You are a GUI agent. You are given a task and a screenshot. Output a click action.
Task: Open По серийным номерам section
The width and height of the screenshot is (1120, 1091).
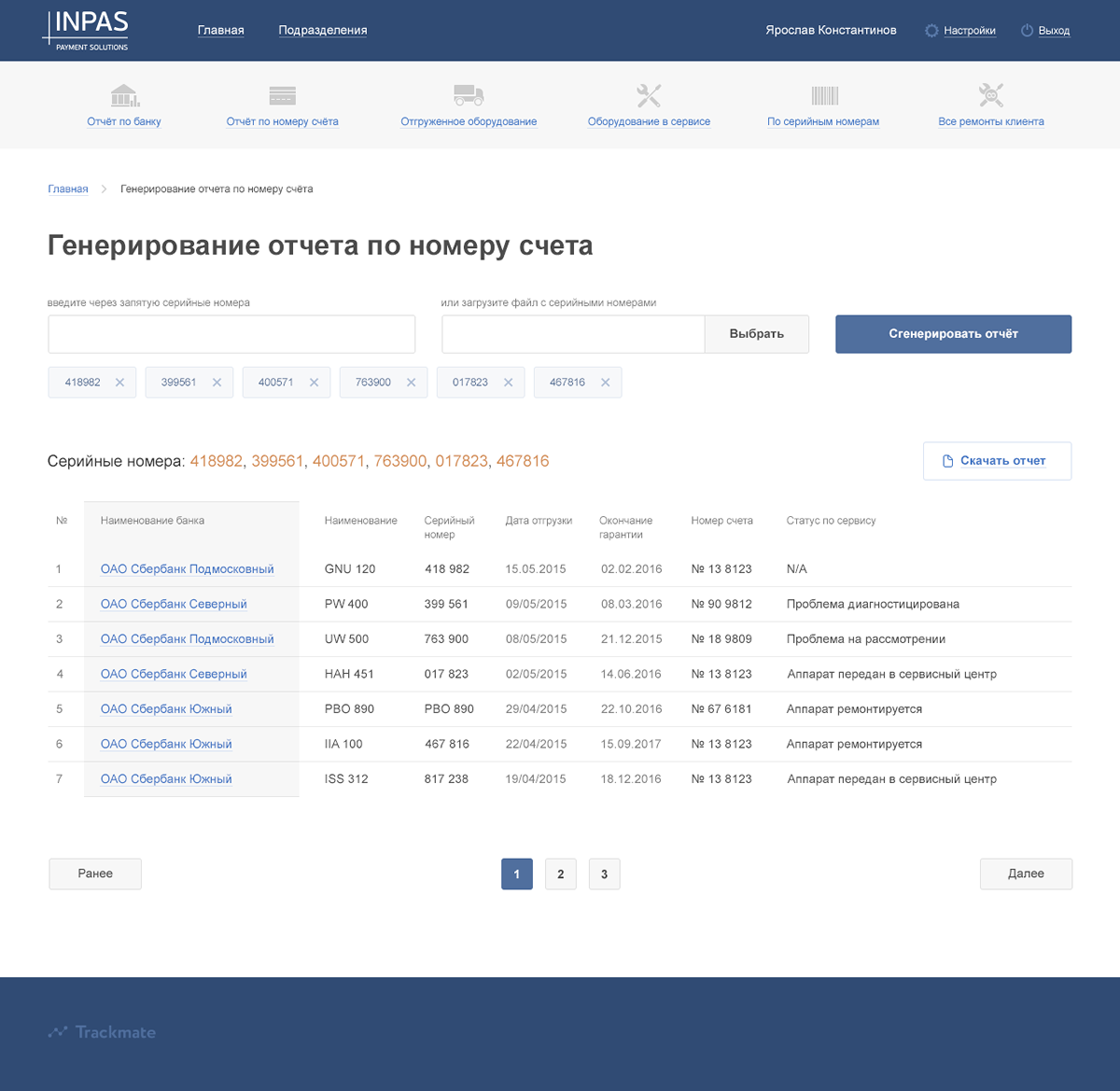pyautogui.click(x=823, y=121)
